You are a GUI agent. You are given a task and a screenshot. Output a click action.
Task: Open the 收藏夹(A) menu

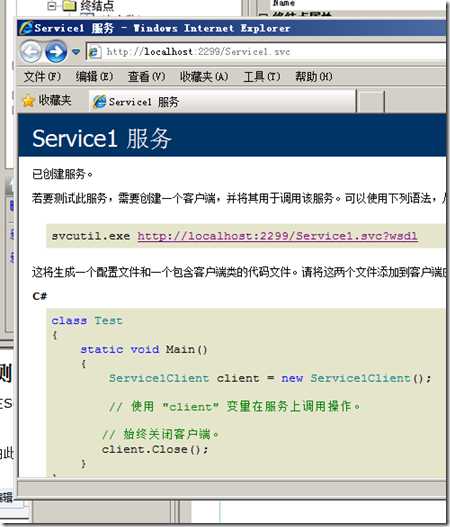pos(204,77)
